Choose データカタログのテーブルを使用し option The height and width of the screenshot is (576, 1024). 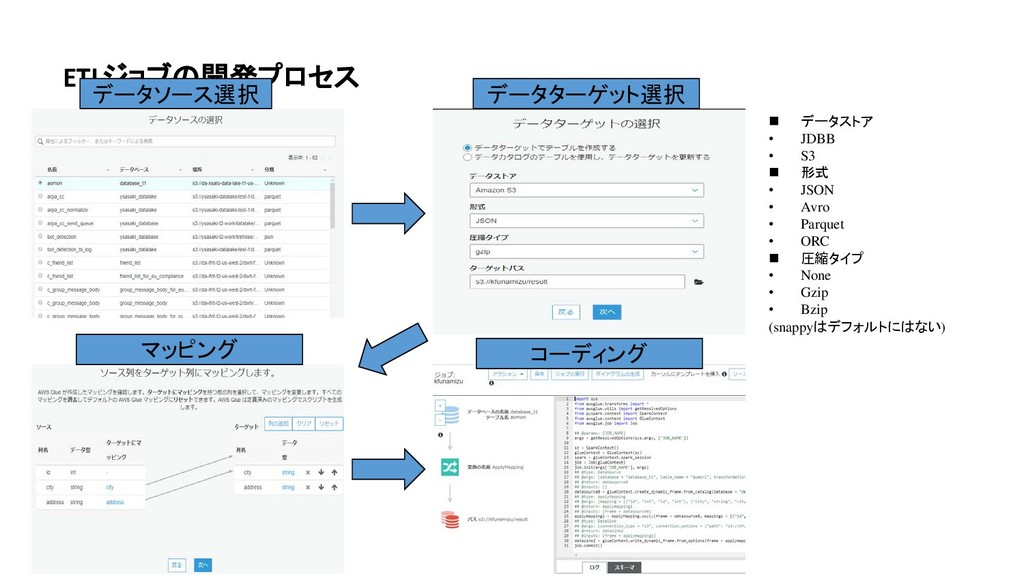click(x=467, y=157)
